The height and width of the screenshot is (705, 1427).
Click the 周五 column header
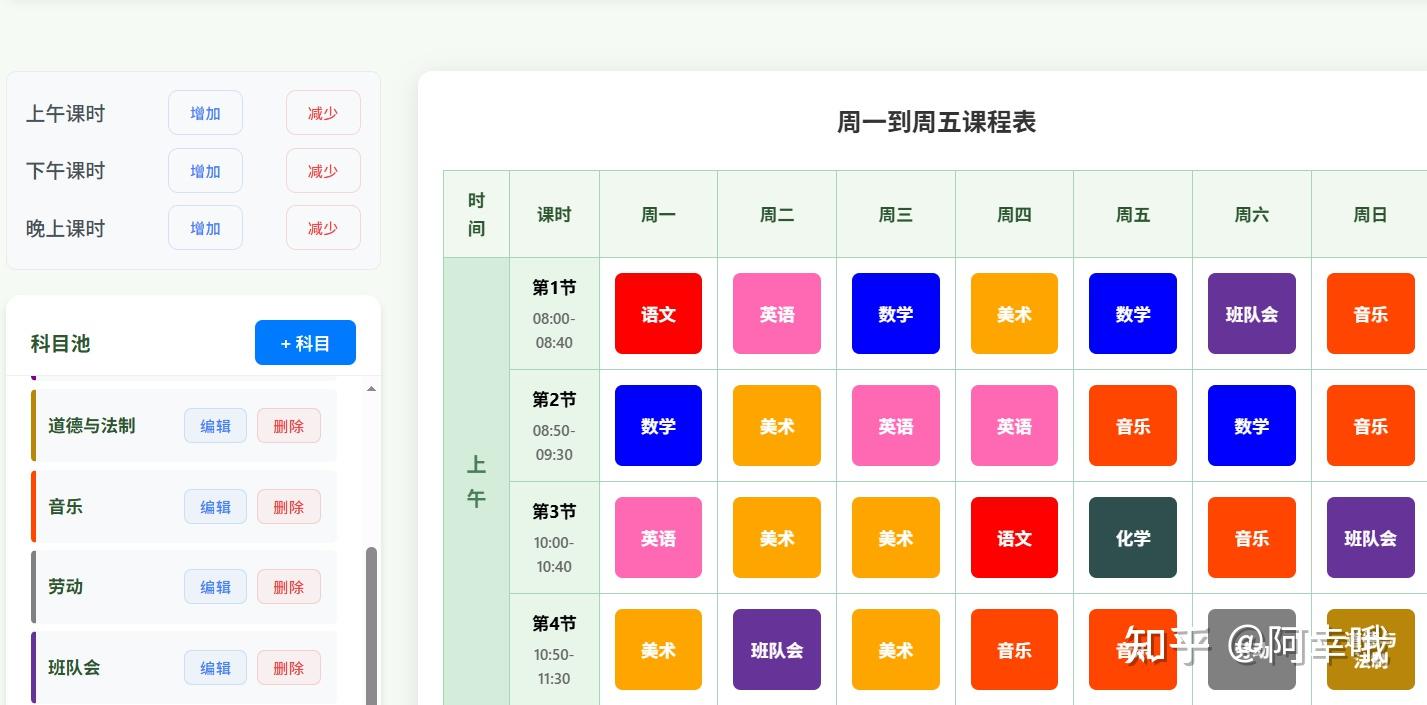pos(1133,214)
